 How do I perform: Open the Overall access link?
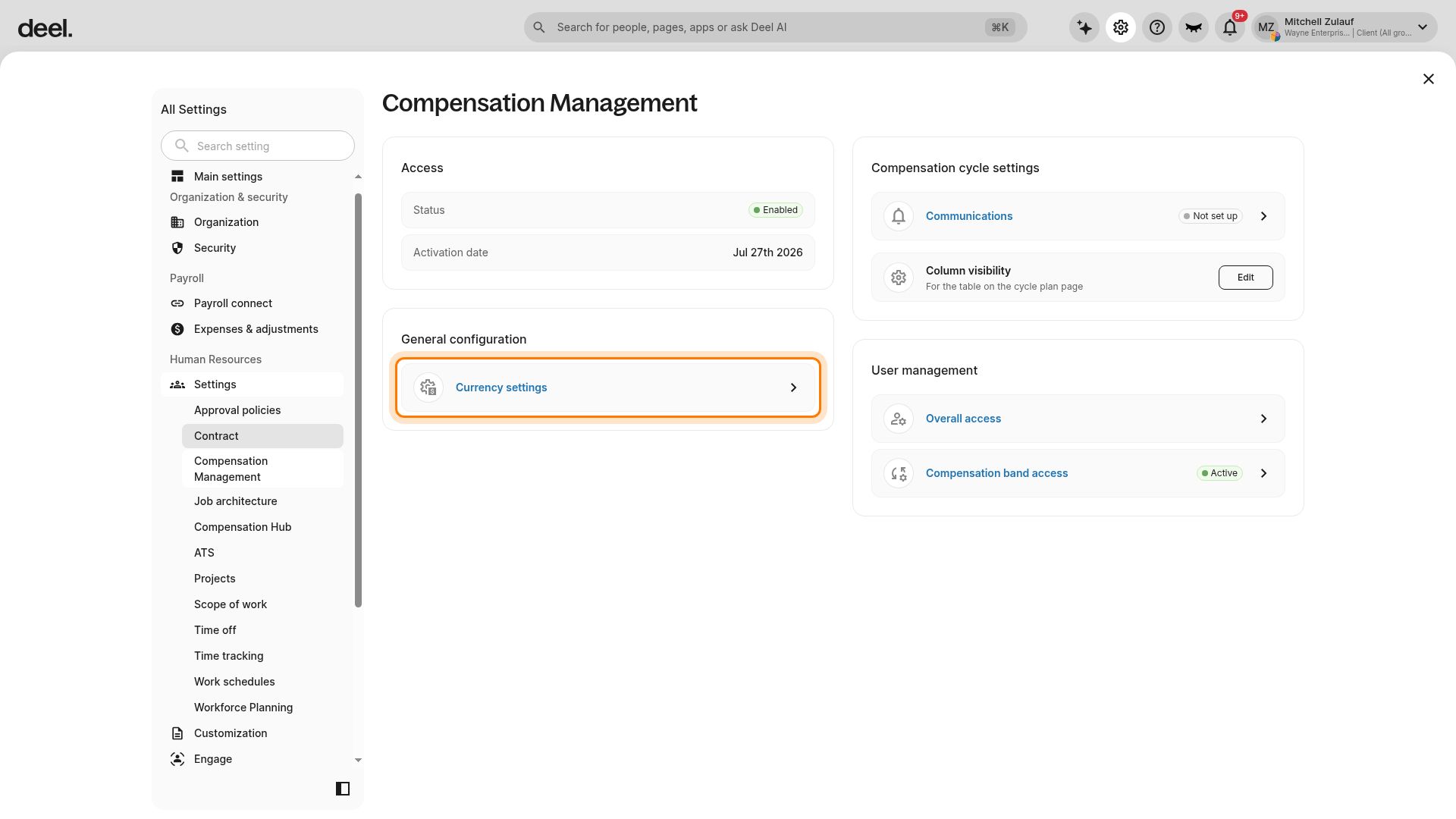[963, 419]
